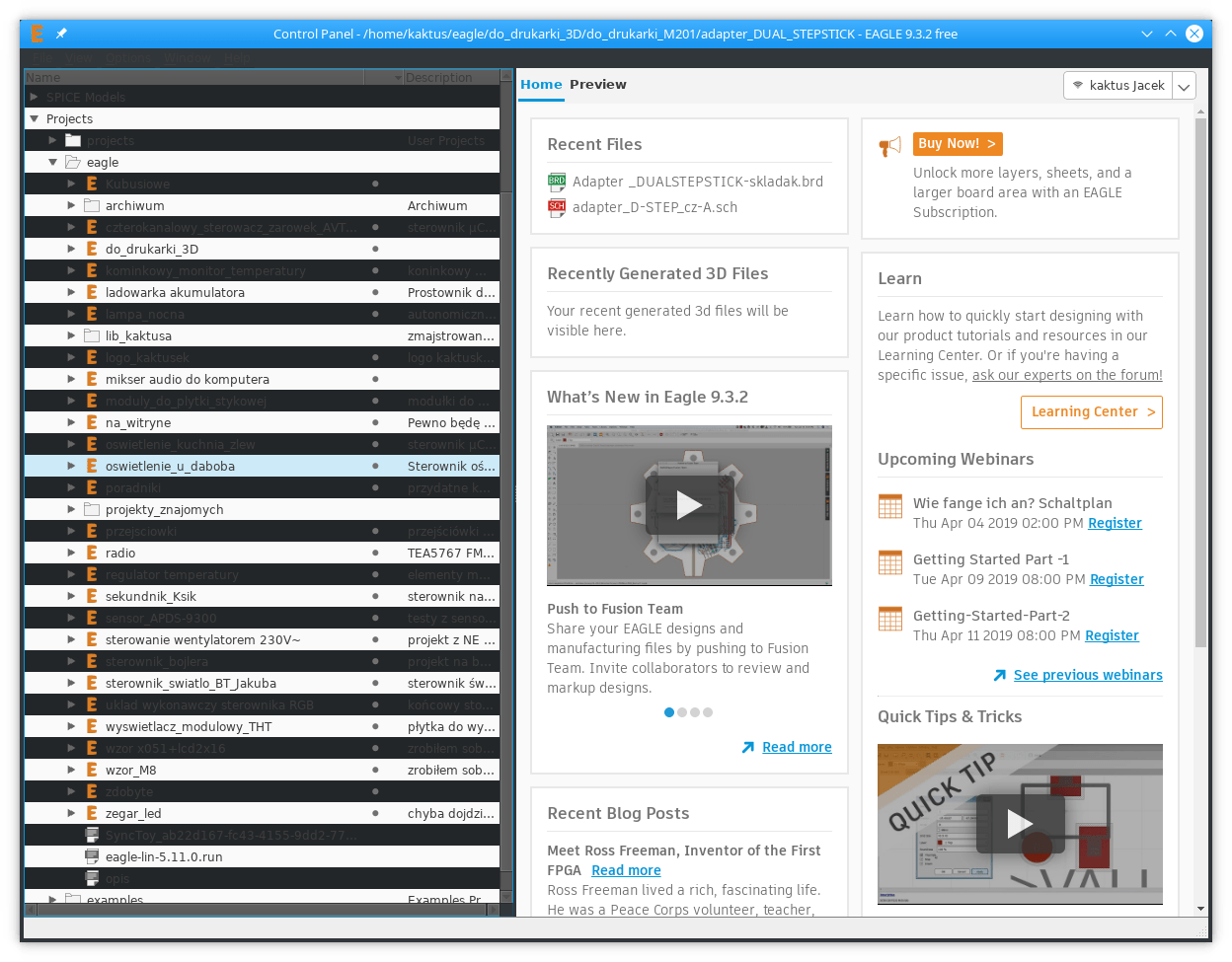This screenshot has width=1232, height=962.
Task: Toggle the active marker dot for mikser audio
Action: pyautogui.click(x=375, y=380)
